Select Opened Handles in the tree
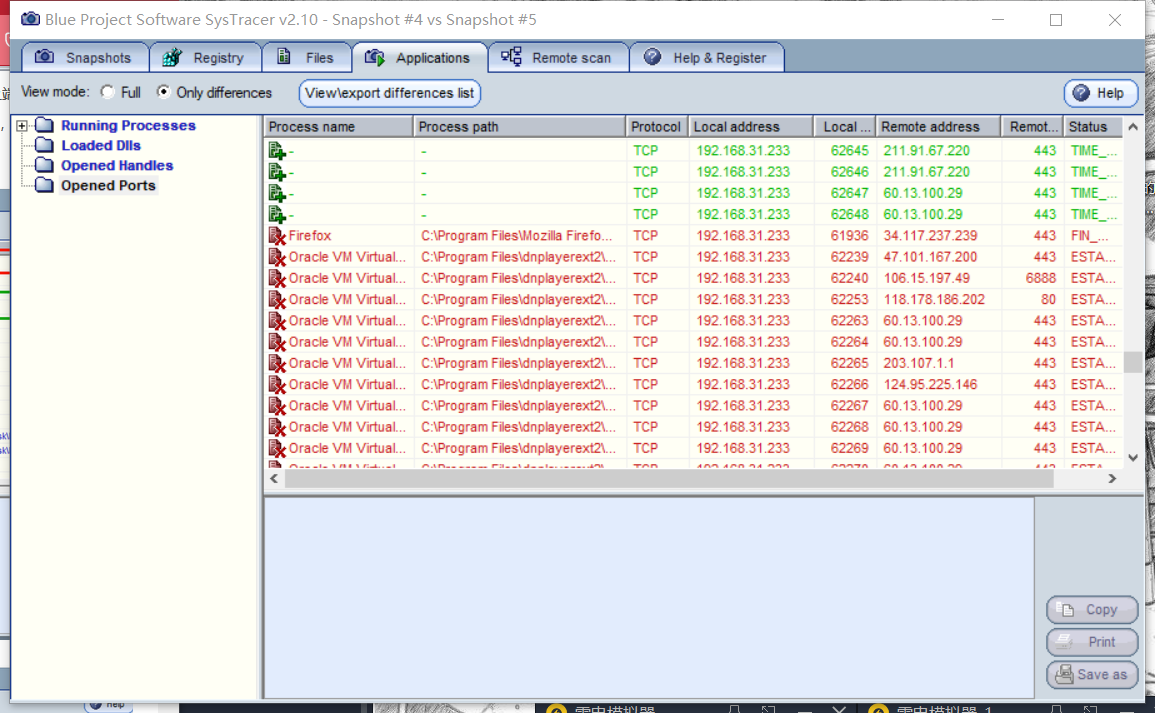 (117, 165)
